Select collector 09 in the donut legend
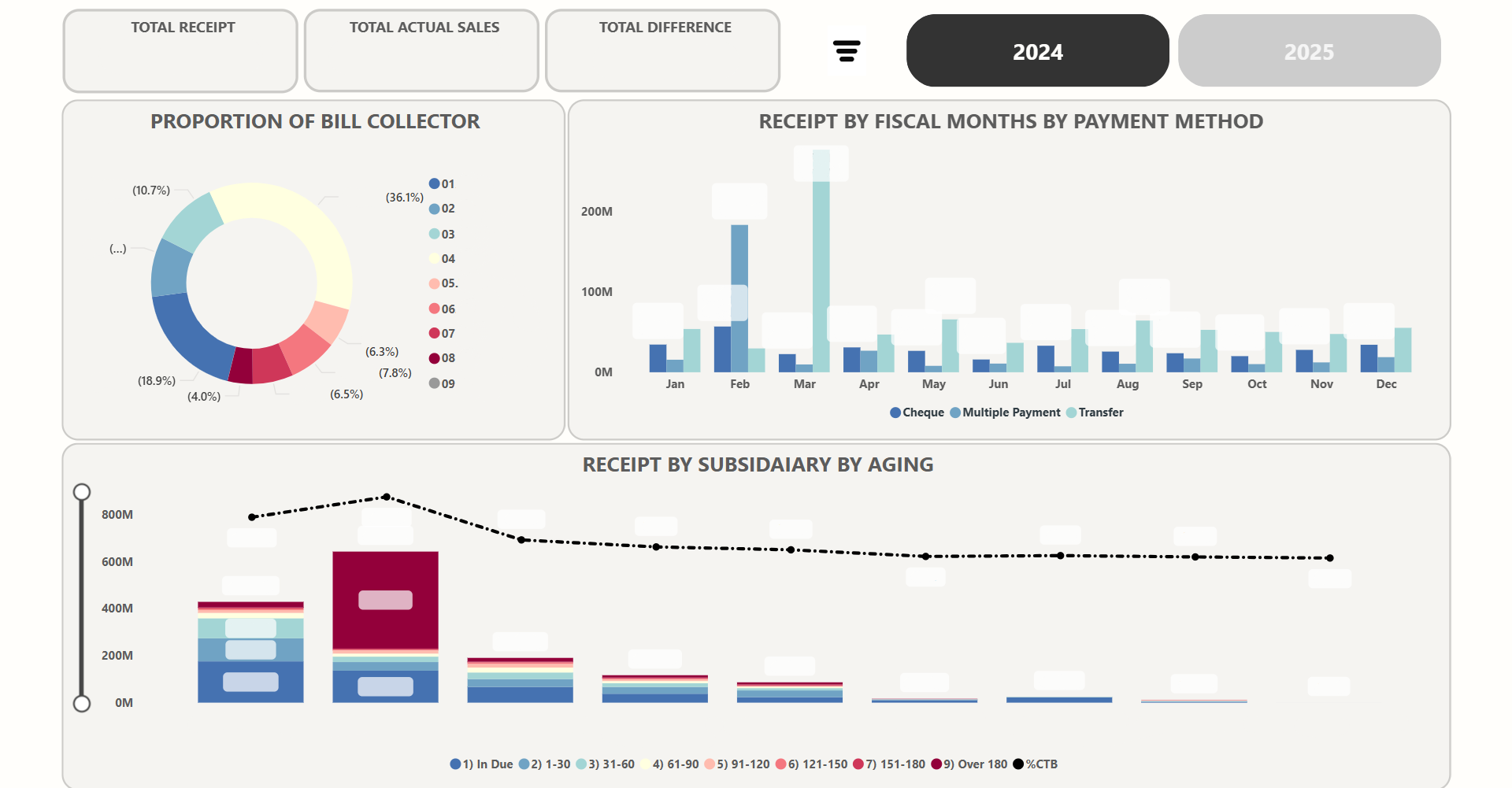Screen dimensions: 1512x788 click(x=442, y=383)
